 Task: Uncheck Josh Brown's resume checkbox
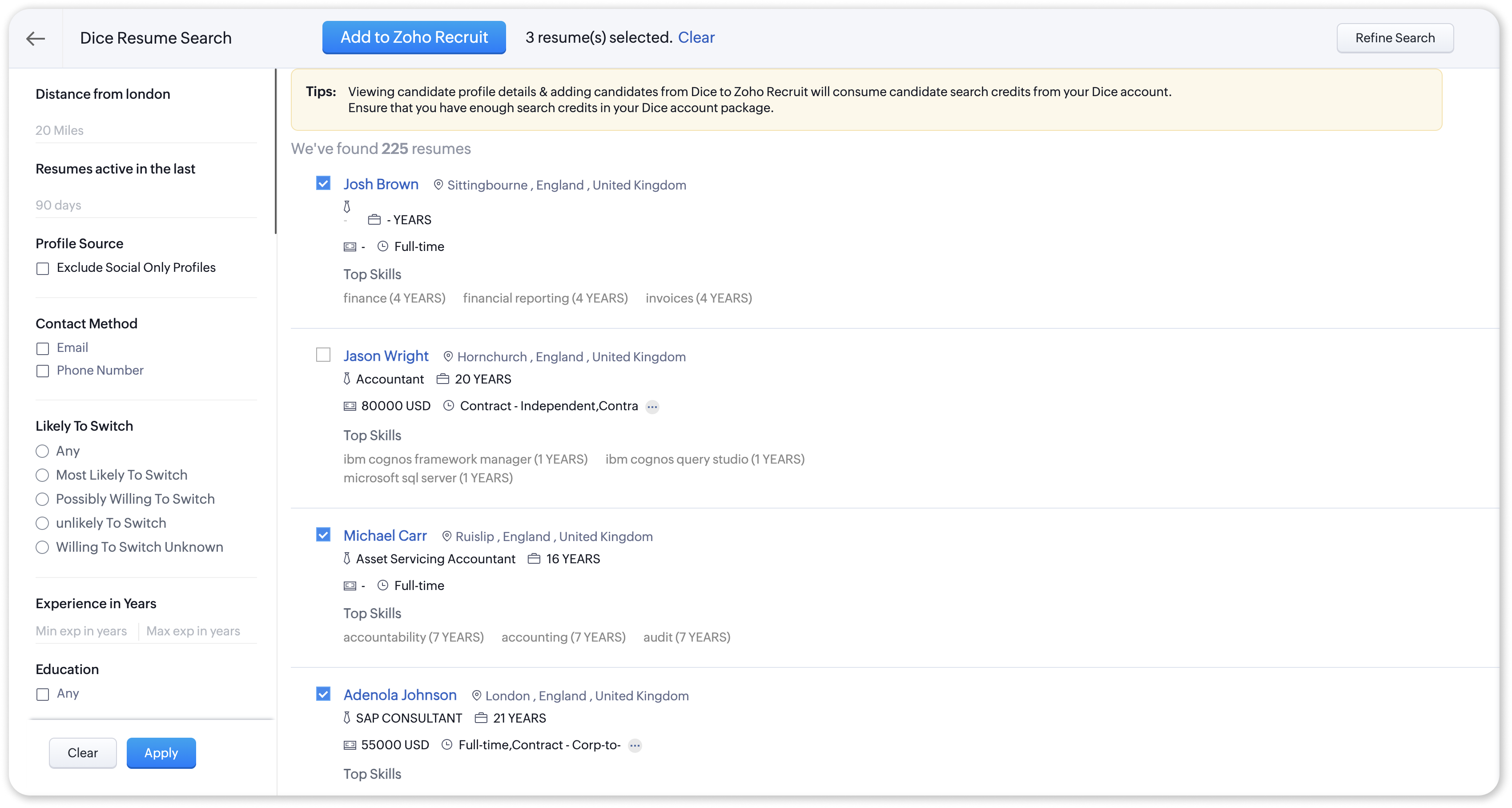pos(323,183)
